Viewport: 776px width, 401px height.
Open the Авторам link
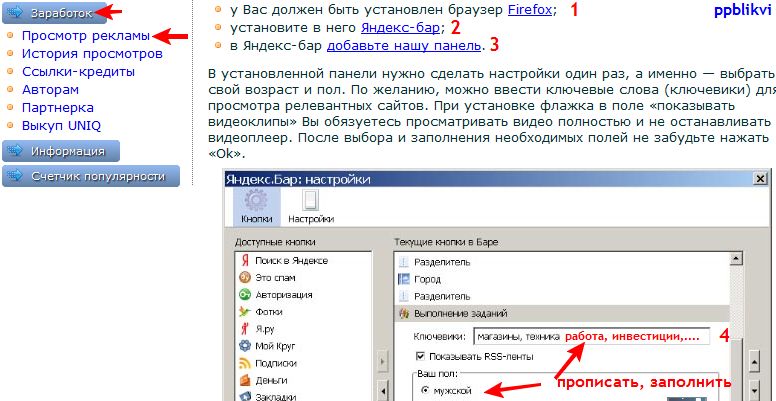(x=50, y=90)
